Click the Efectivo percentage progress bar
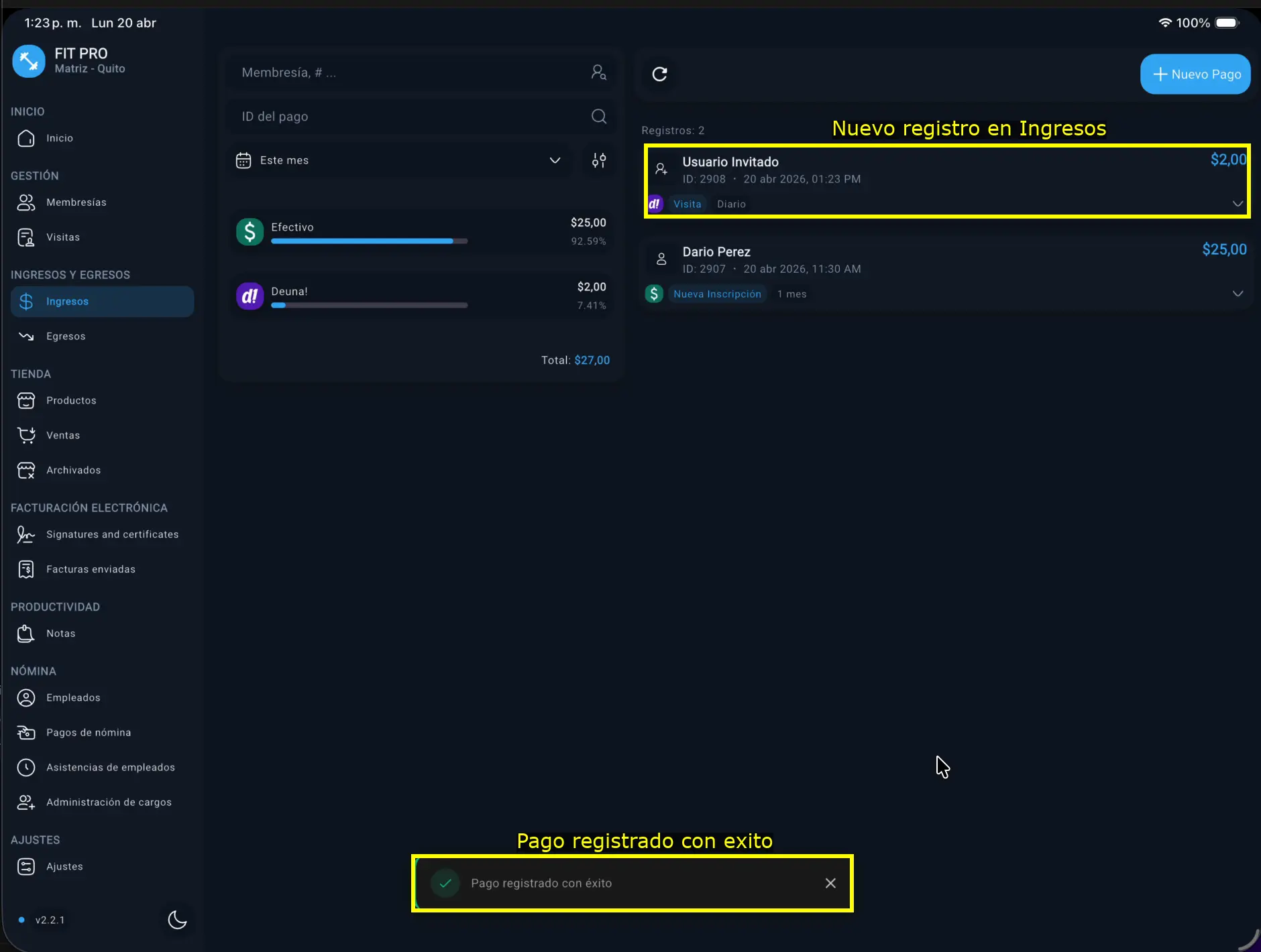The image size is (1261, 952). 369,241
